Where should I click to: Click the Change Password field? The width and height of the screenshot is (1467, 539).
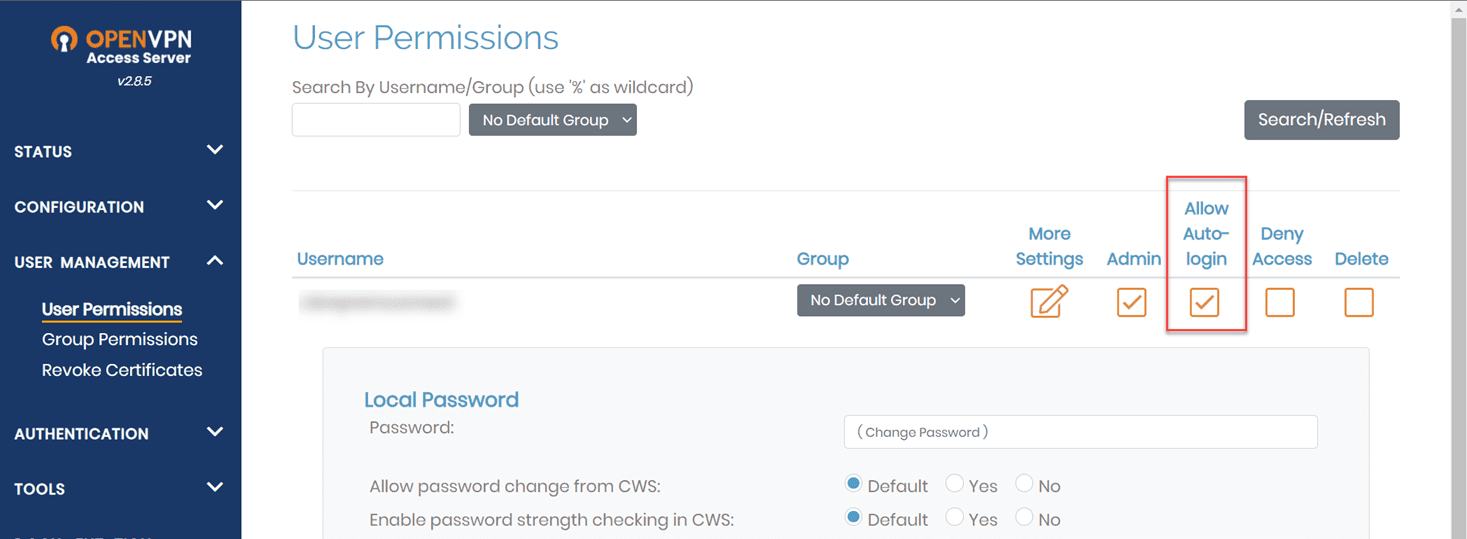pyautogui.click(x=1080, y=432)
